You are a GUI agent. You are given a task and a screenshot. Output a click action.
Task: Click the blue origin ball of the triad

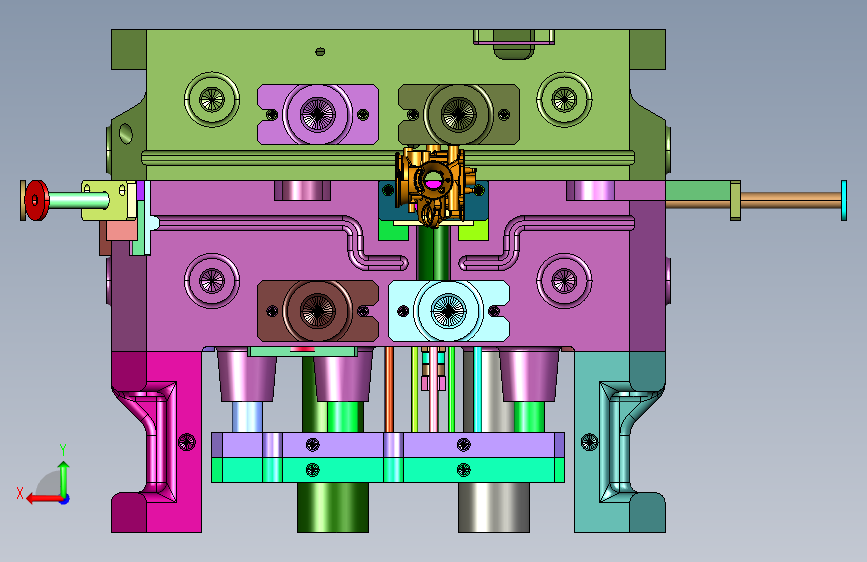point(65,499)
